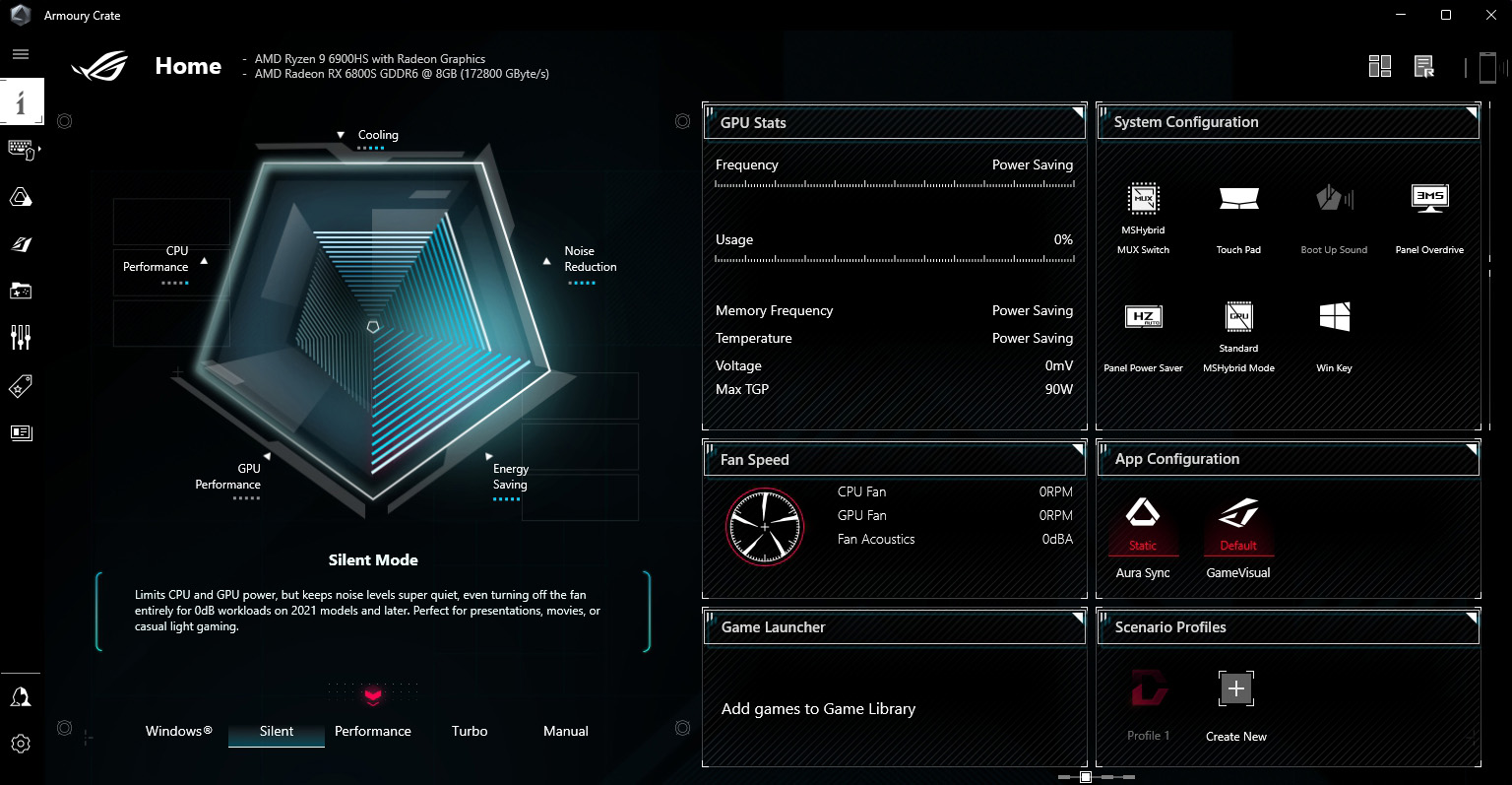
Task: Create New scenario profile
Action: point(1236,704)
